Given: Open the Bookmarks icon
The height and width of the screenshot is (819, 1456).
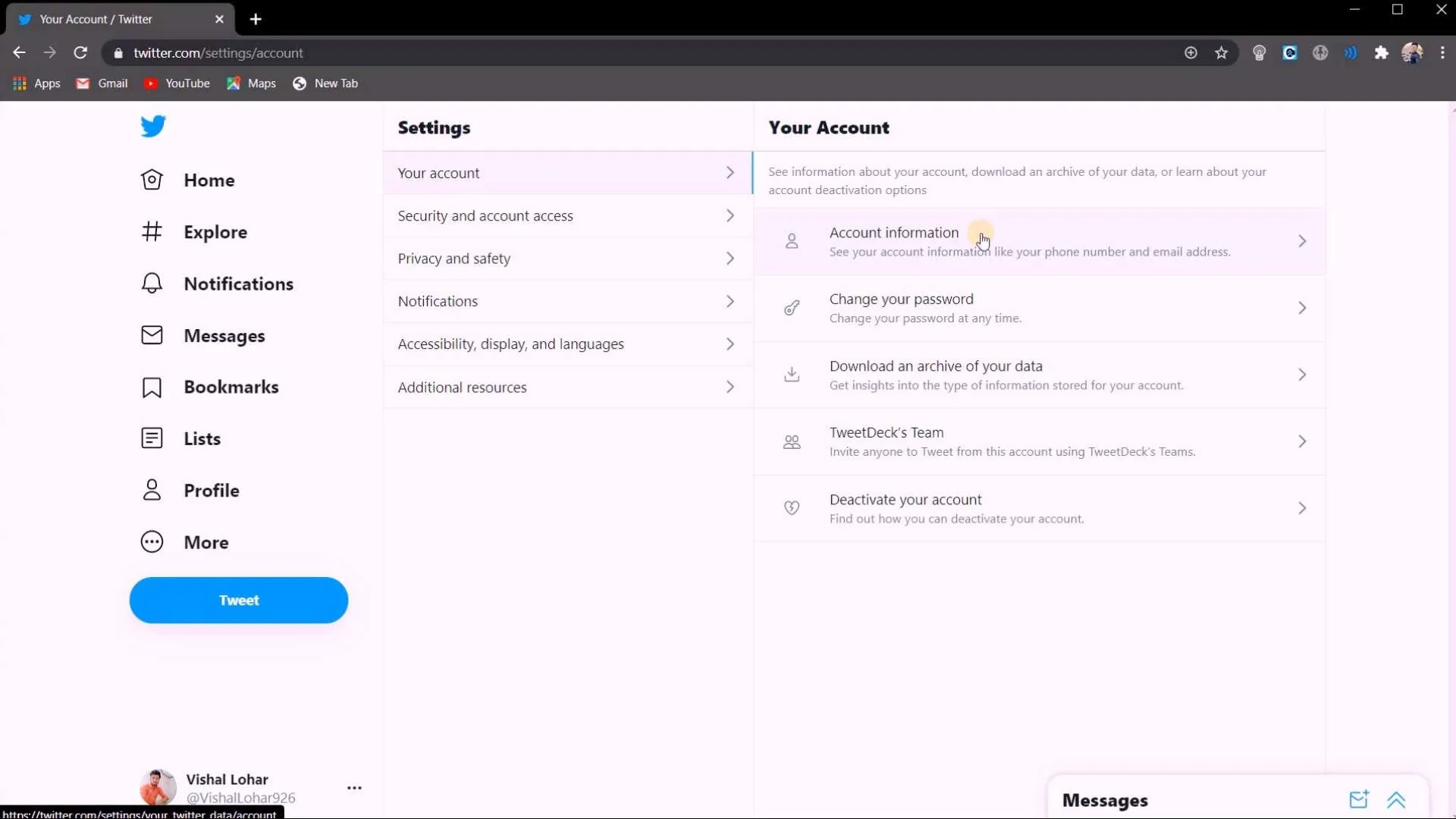Looking at the screenshot, I should (152, 387).
